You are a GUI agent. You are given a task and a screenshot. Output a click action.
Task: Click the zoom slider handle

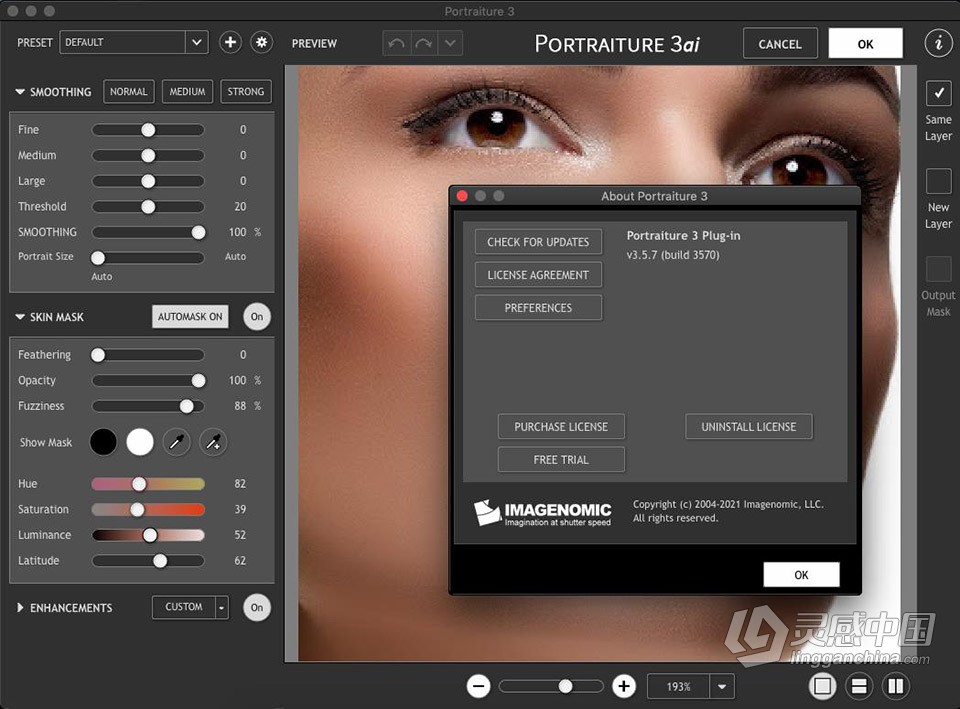(x=566, y=686)
